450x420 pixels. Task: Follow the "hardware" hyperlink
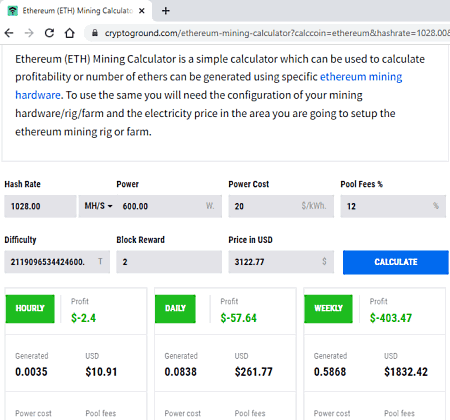pos(38,95)
